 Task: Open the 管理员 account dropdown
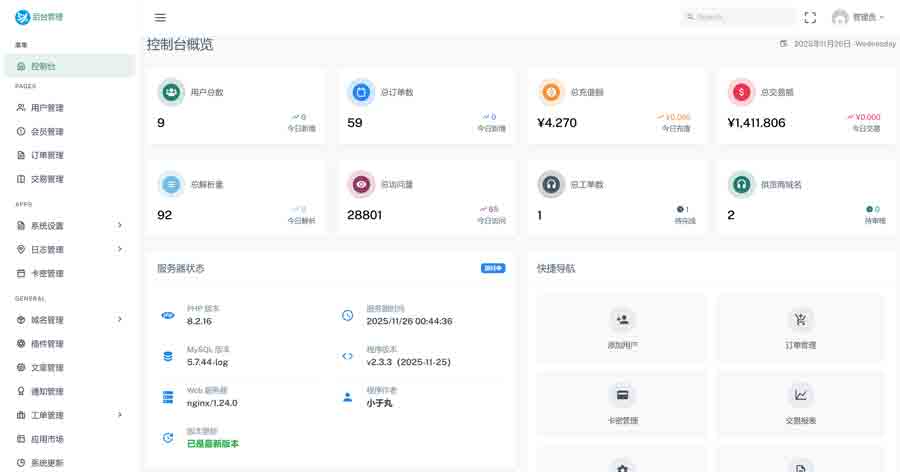coord(858,17)
